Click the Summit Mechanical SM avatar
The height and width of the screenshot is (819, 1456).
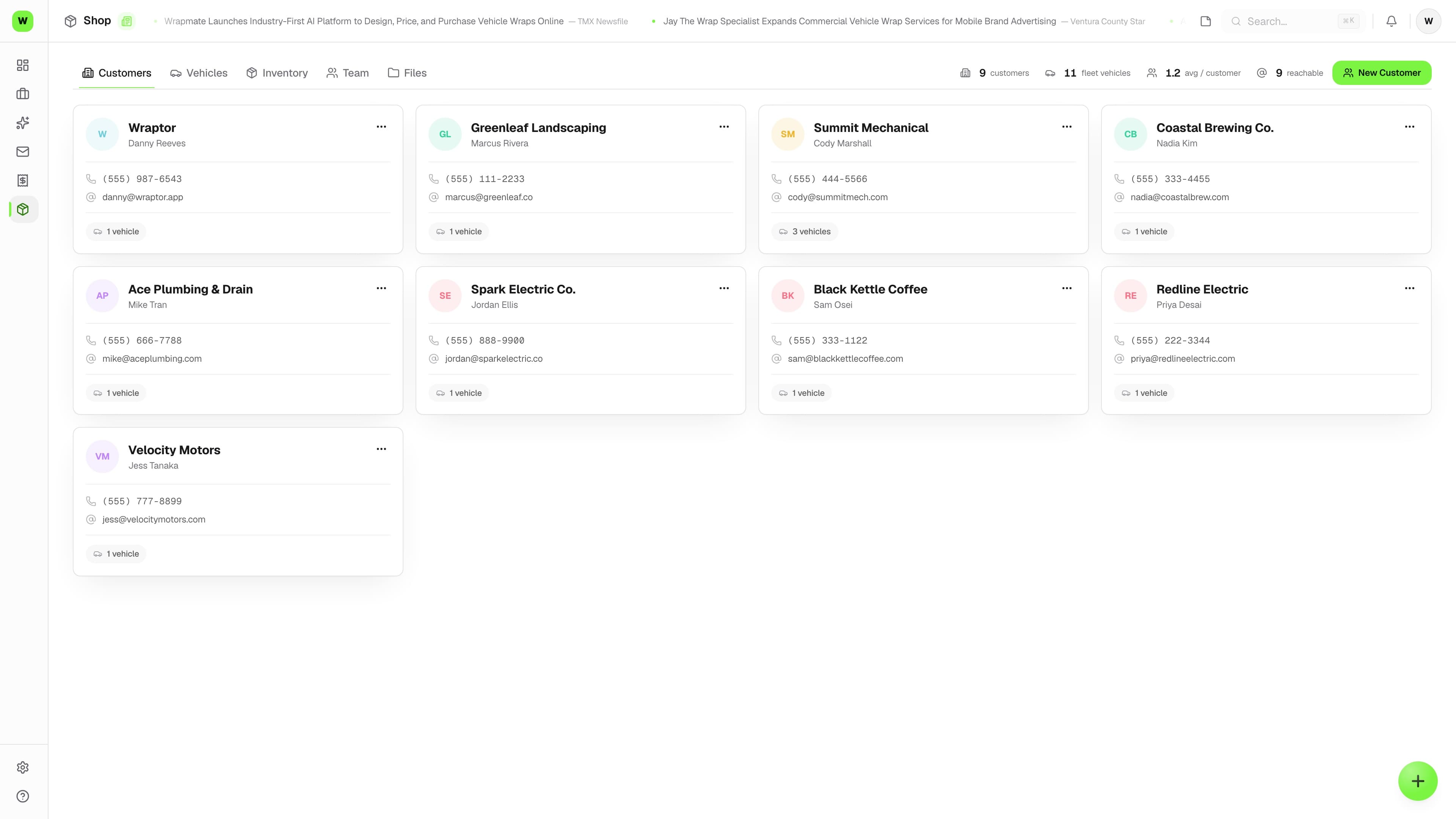pyautogui.click(x=788, y=134)
